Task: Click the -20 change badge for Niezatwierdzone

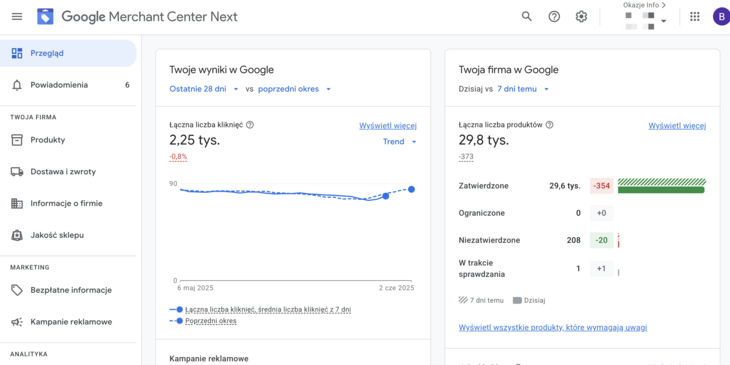Action: pyautogui.click(x=602, y=240)
